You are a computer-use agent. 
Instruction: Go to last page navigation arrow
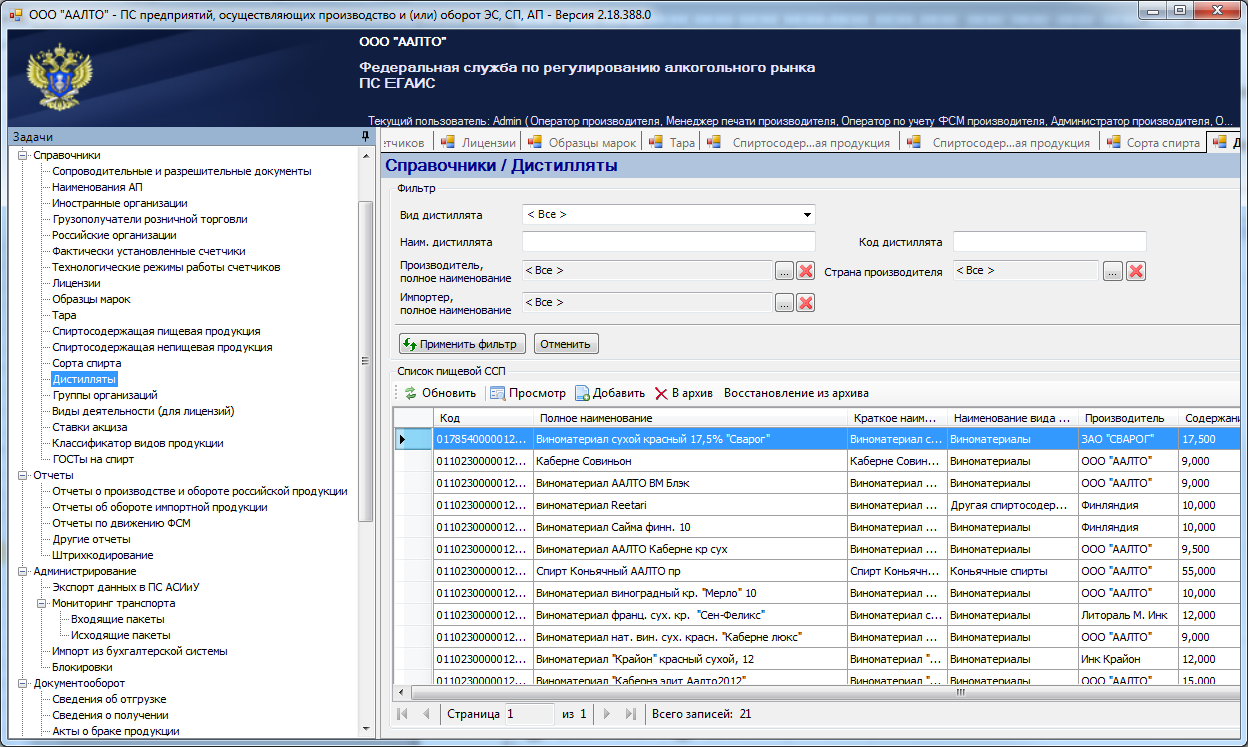click(630, 714)
